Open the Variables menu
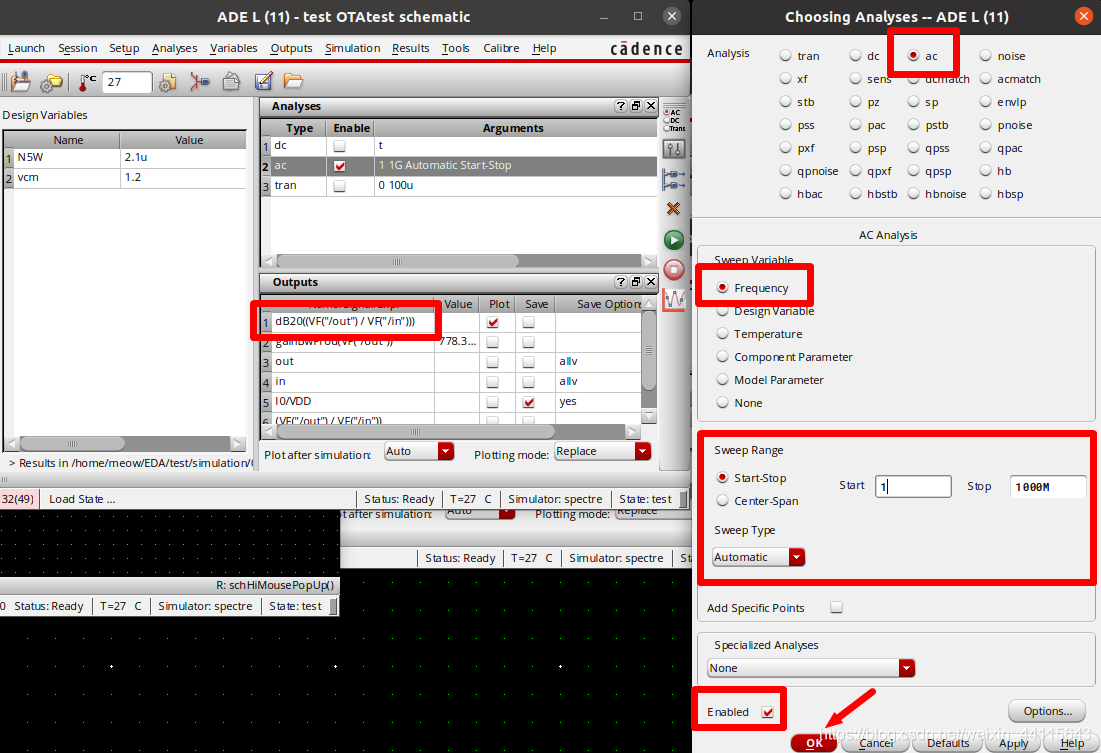The height and width of the screenshot is (753, 1101). 233,48
